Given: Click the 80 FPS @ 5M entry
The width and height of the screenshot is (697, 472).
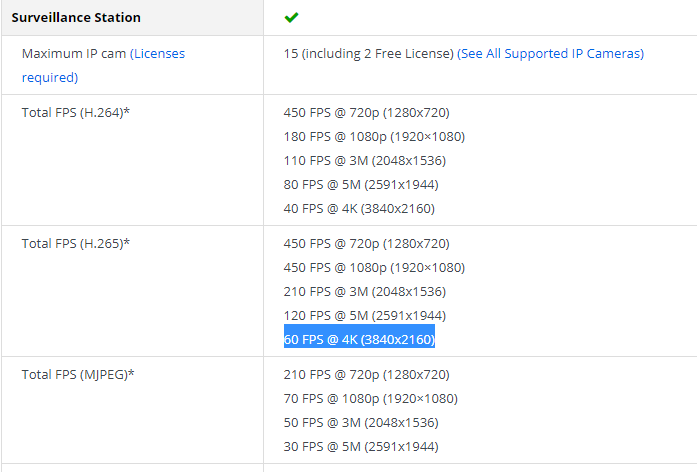Looking at the screenshot, I should click(x=361, y=184).
